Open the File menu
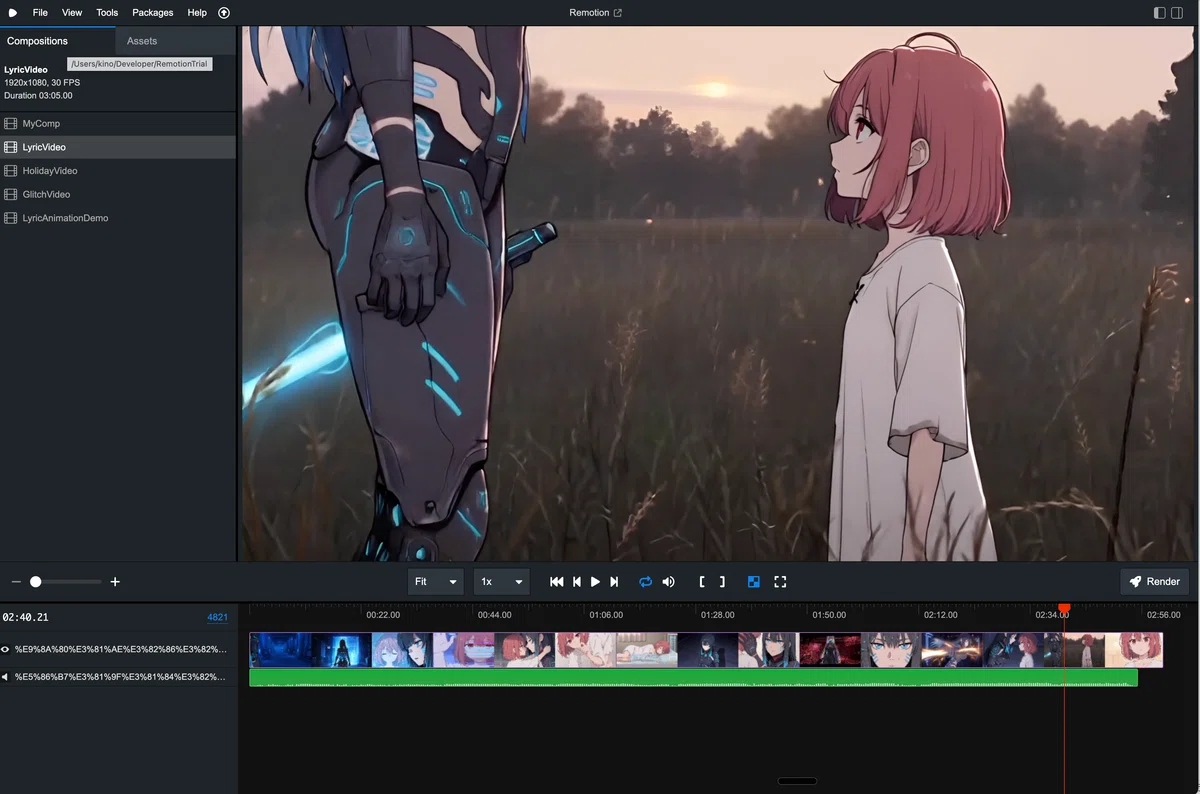Image resolution: width=1200 pixels, height=794 pixels. (40, 13)
